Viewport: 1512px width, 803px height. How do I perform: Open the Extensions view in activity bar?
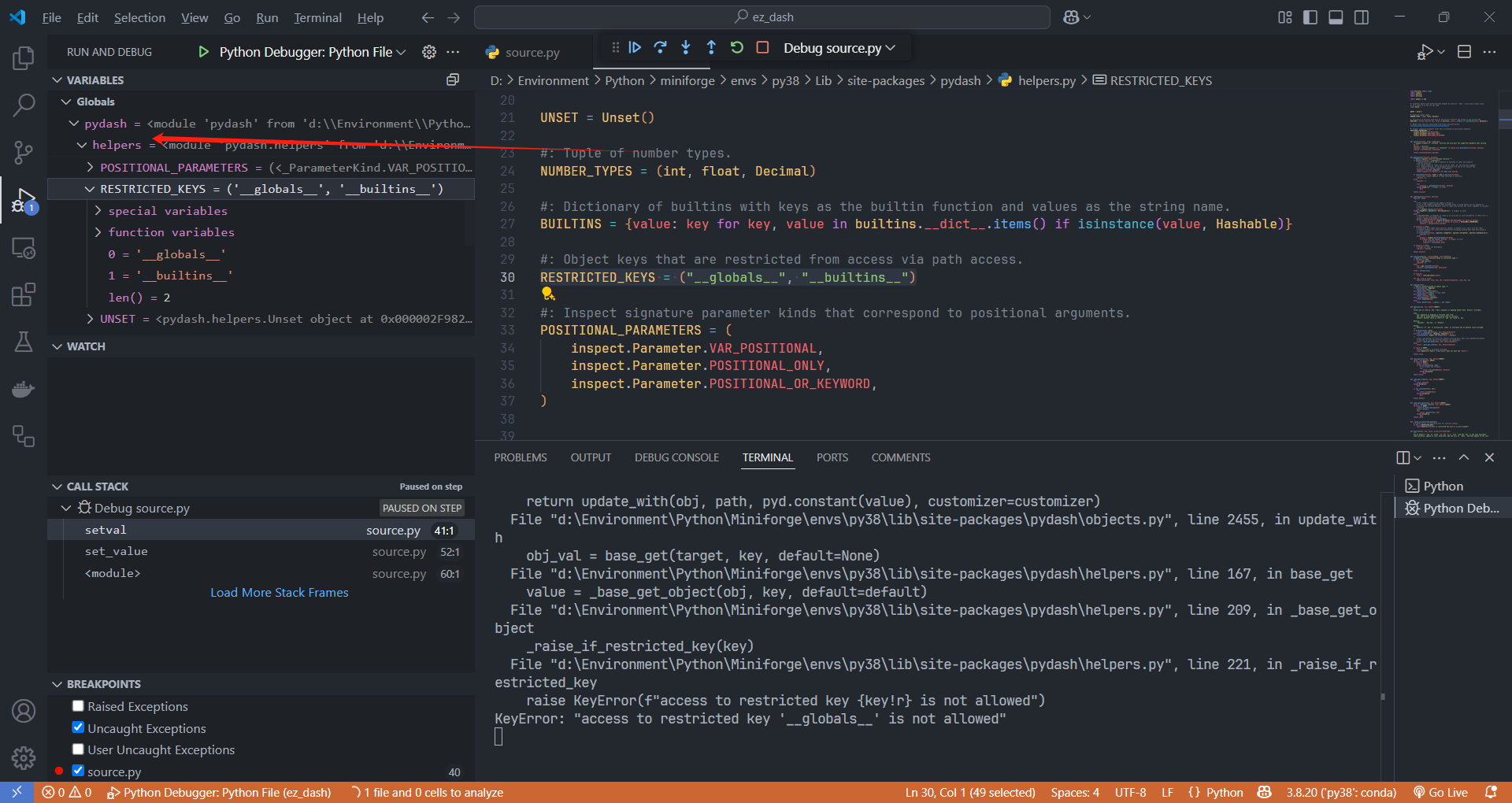click(24, 295)
